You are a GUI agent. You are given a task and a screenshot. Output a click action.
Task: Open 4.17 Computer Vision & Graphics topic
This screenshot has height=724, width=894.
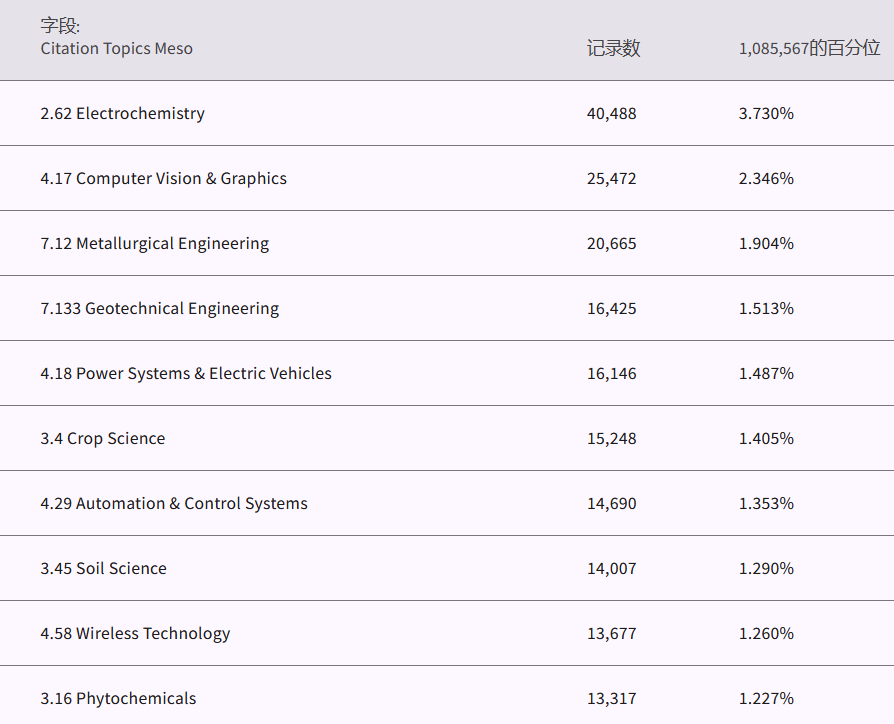point(163,178)
